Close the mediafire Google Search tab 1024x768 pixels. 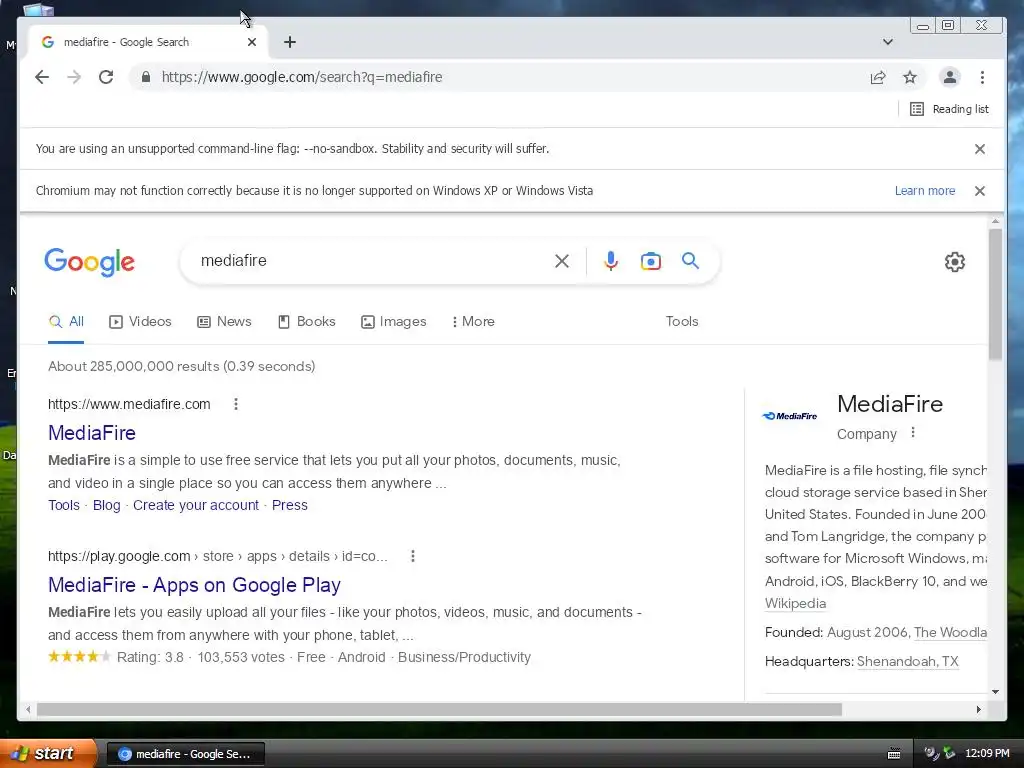(x=252, y=42)
